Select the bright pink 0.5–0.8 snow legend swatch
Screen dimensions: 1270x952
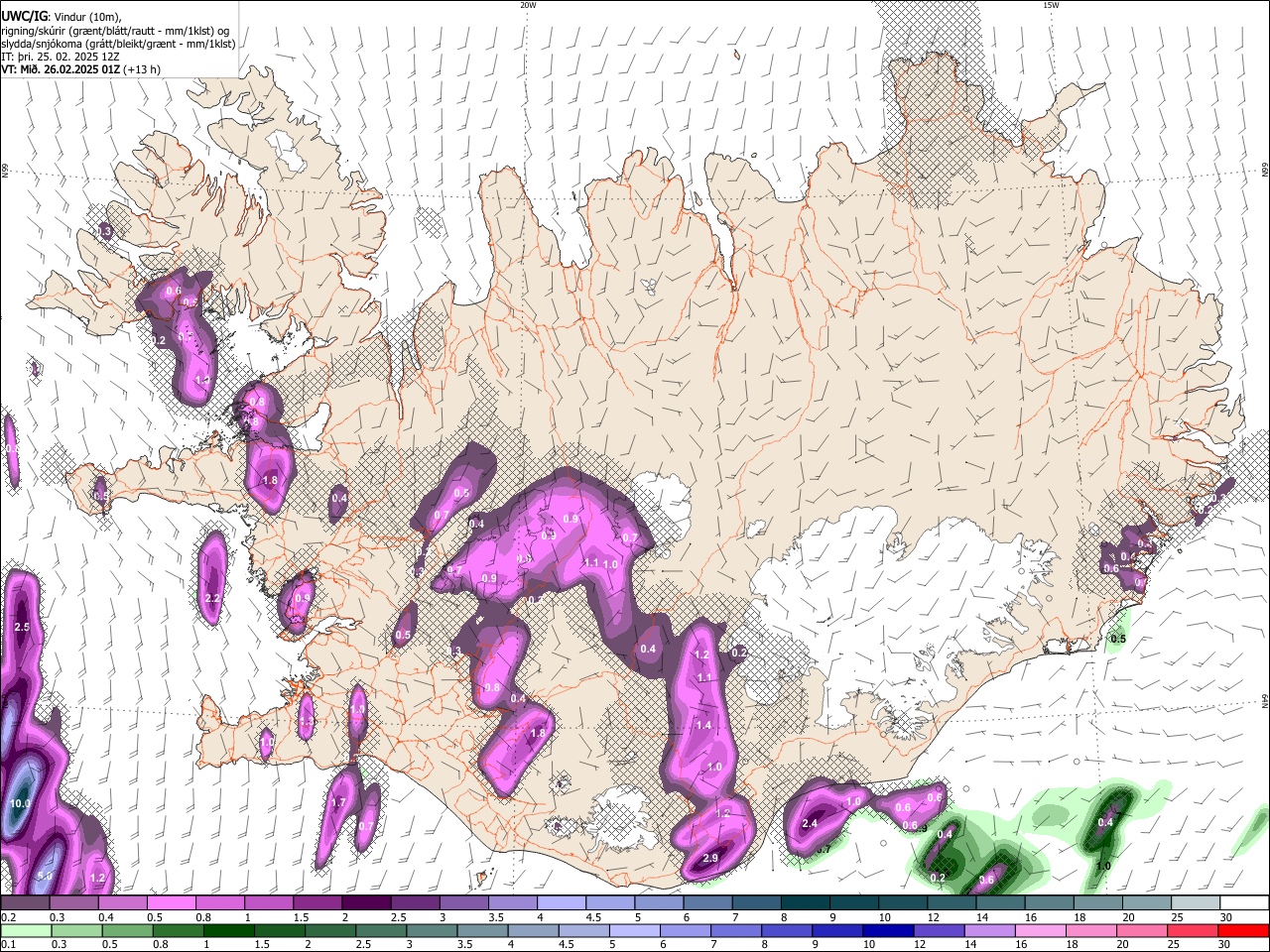tap(171, 902)
